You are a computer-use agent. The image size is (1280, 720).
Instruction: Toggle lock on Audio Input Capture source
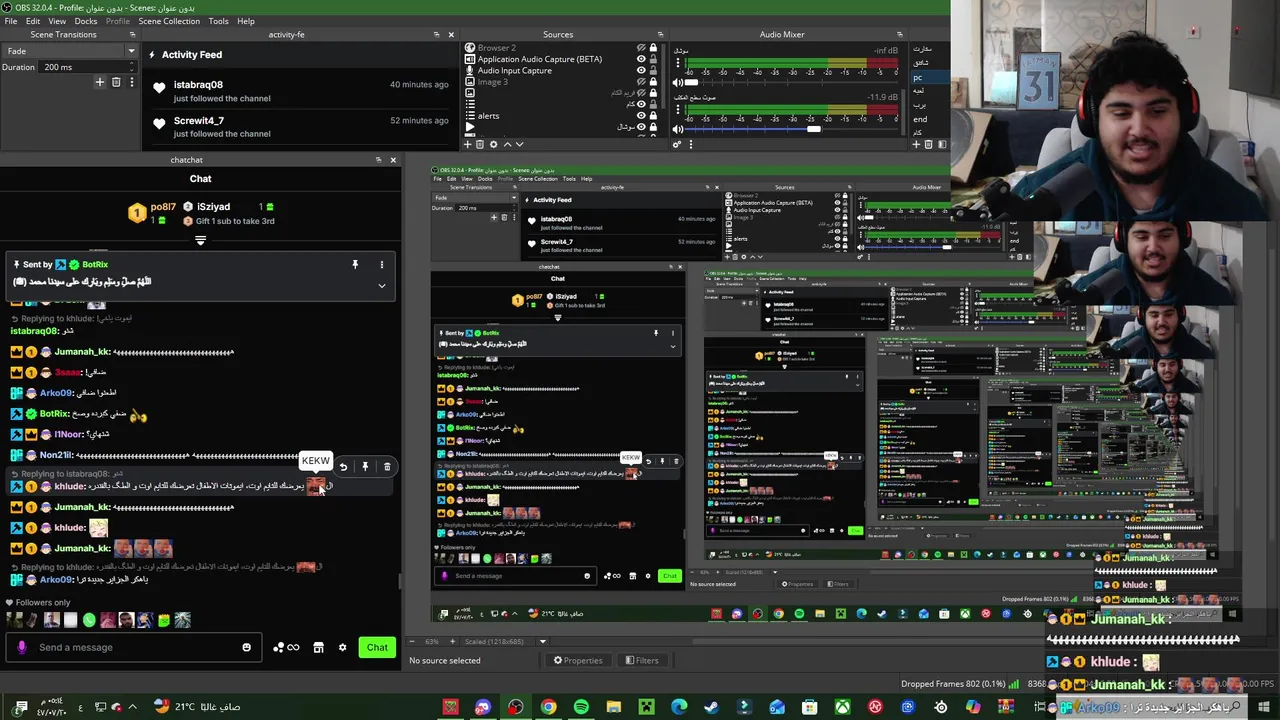pyautogui.click(x=653, y=71)
